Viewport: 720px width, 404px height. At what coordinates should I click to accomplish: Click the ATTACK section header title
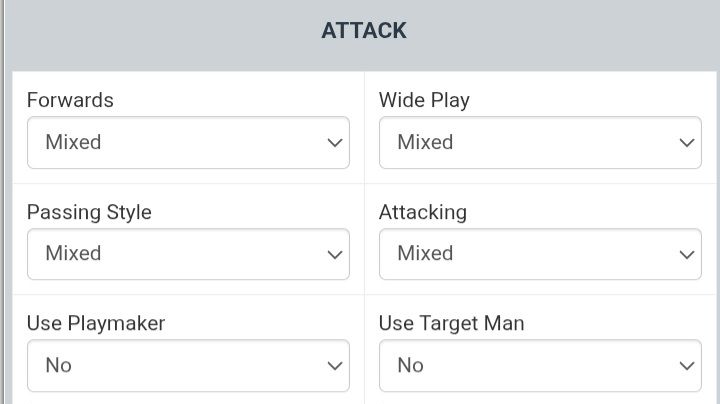[364, 31]
